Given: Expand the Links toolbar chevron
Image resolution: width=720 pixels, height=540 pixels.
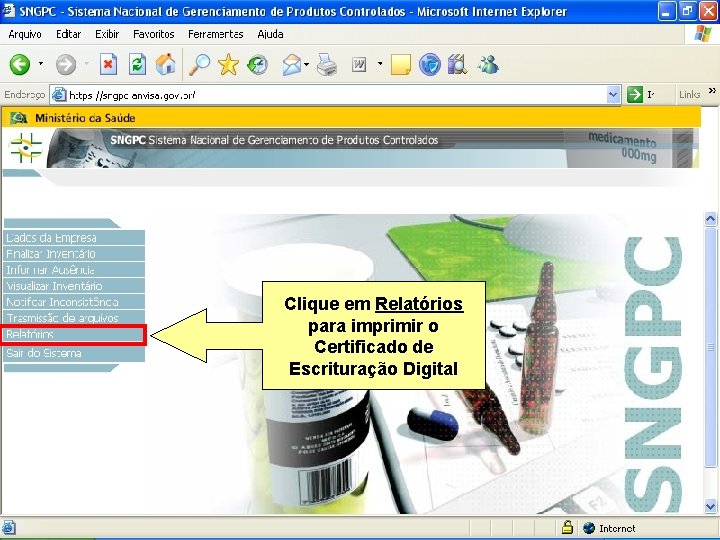Looking at the screenshot, I should point(712,90).
